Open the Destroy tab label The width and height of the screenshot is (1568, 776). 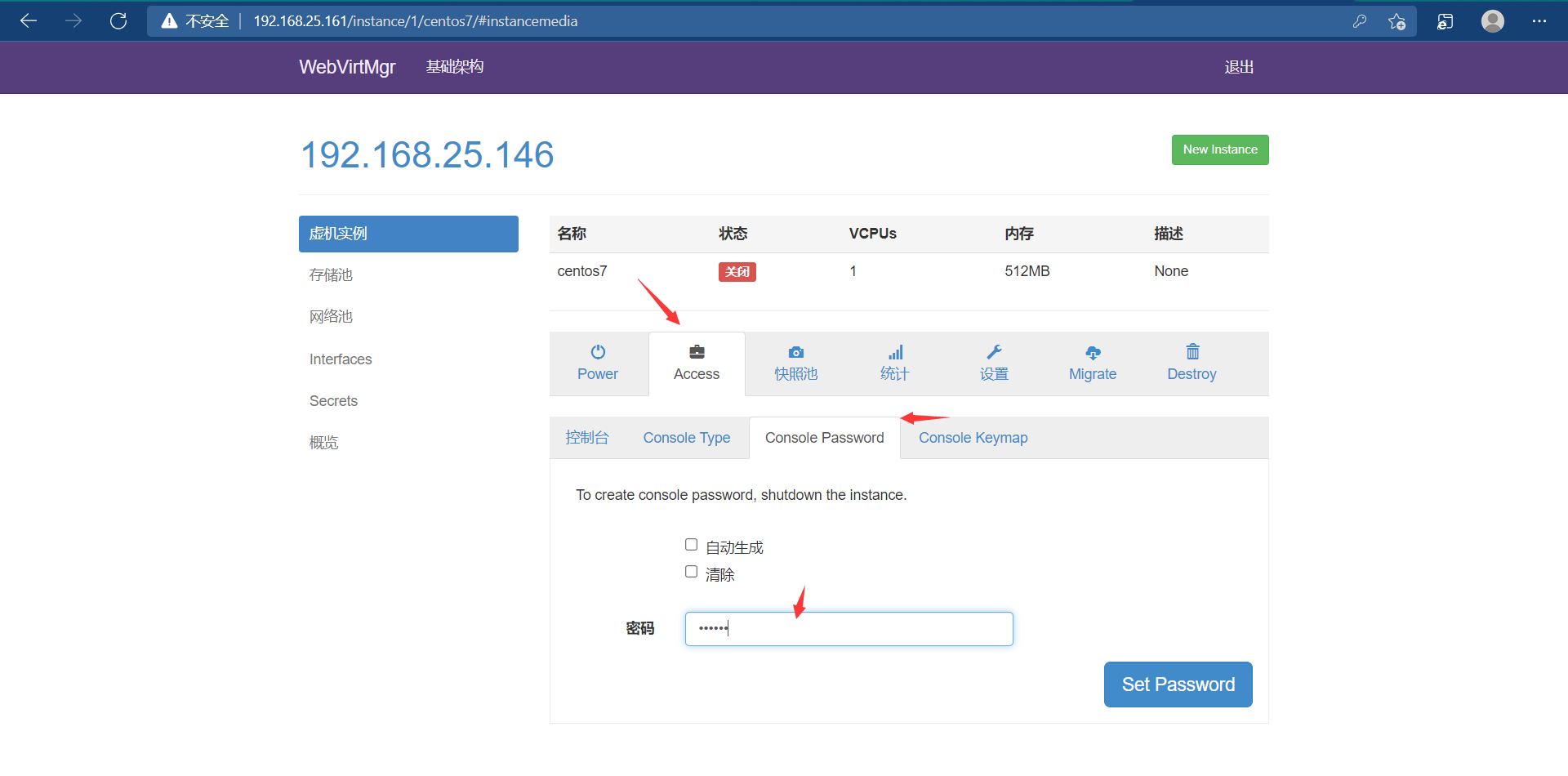click(x=1192, y=374)
